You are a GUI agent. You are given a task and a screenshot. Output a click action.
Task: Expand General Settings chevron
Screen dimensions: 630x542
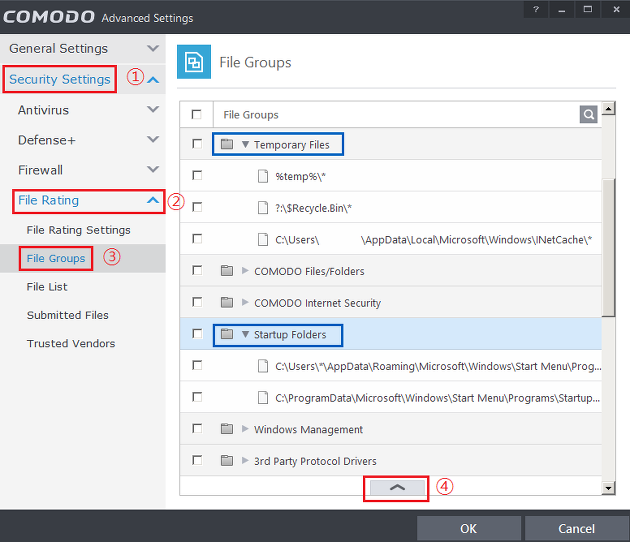tap(153, 49)
